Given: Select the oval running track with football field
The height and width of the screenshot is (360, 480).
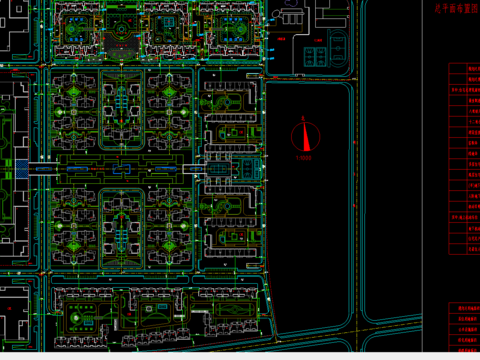Looking at the screenshot, I should 338,48.
